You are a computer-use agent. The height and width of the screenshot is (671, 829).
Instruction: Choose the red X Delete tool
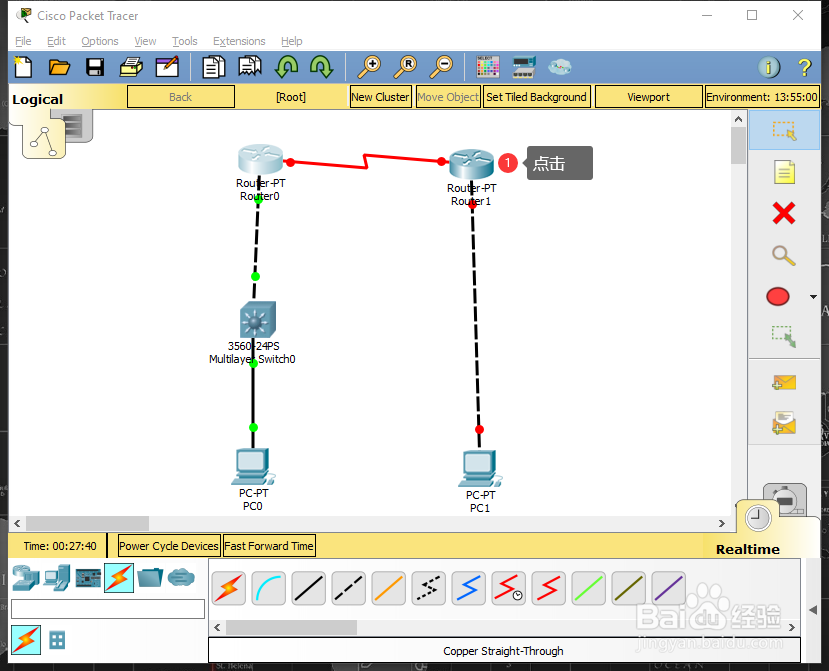784,213
